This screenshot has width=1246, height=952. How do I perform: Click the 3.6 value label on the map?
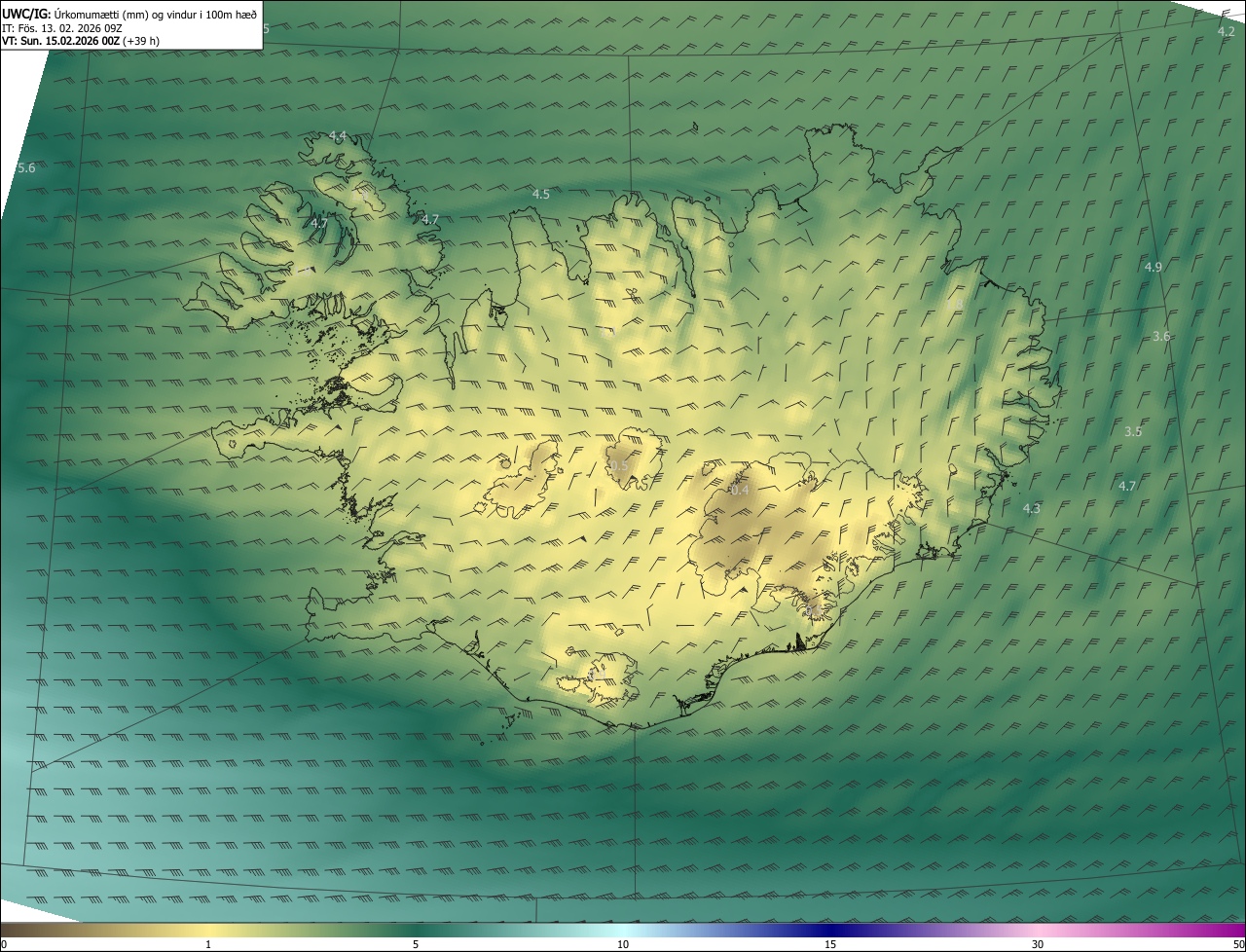pos(1161,337)
